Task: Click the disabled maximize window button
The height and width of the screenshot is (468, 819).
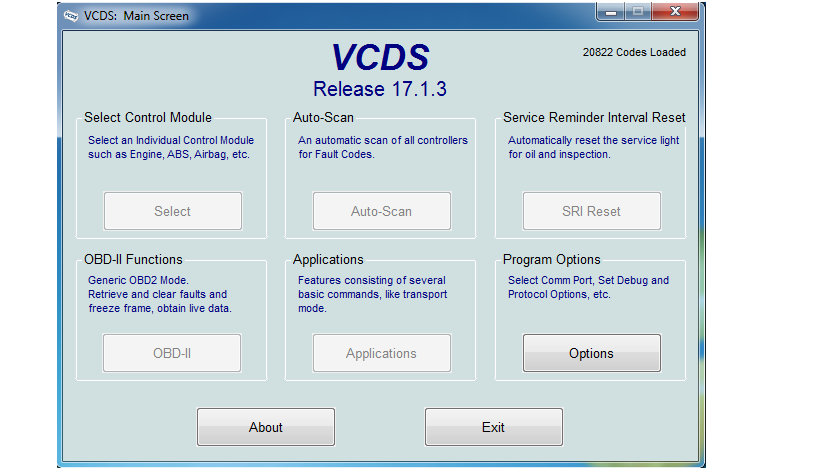Action: pyautogui.click(x=638, y=11)
